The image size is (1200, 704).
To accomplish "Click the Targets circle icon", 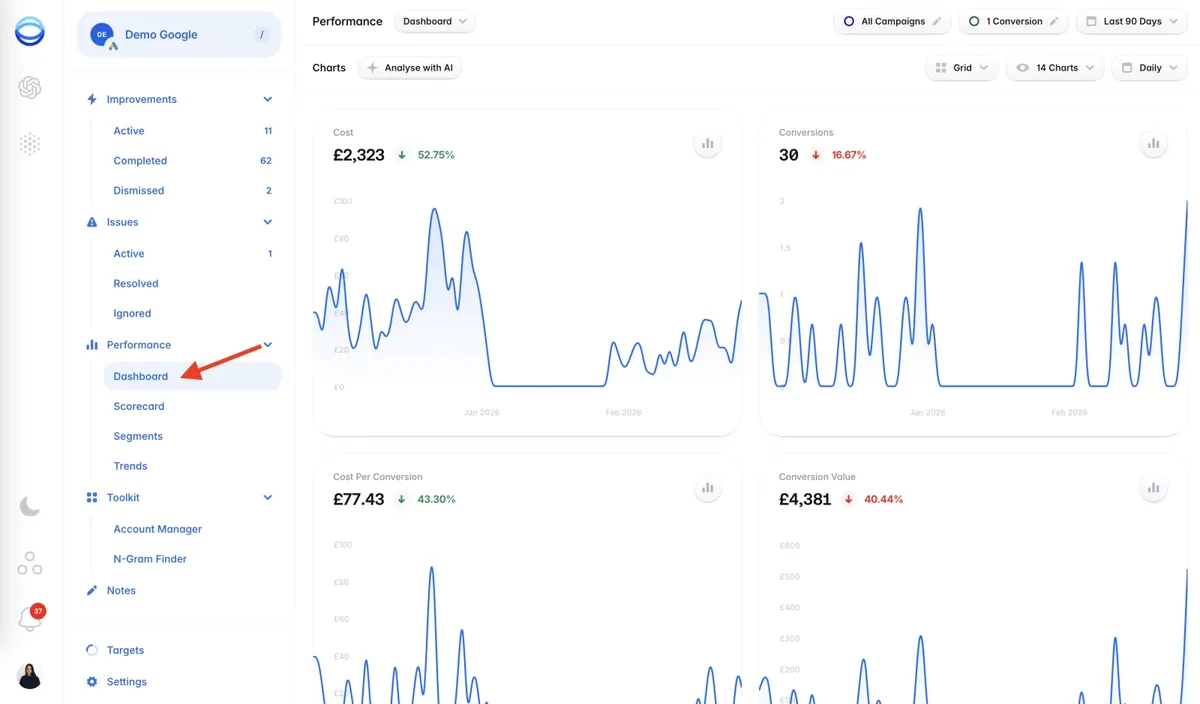I will point(92,650).
